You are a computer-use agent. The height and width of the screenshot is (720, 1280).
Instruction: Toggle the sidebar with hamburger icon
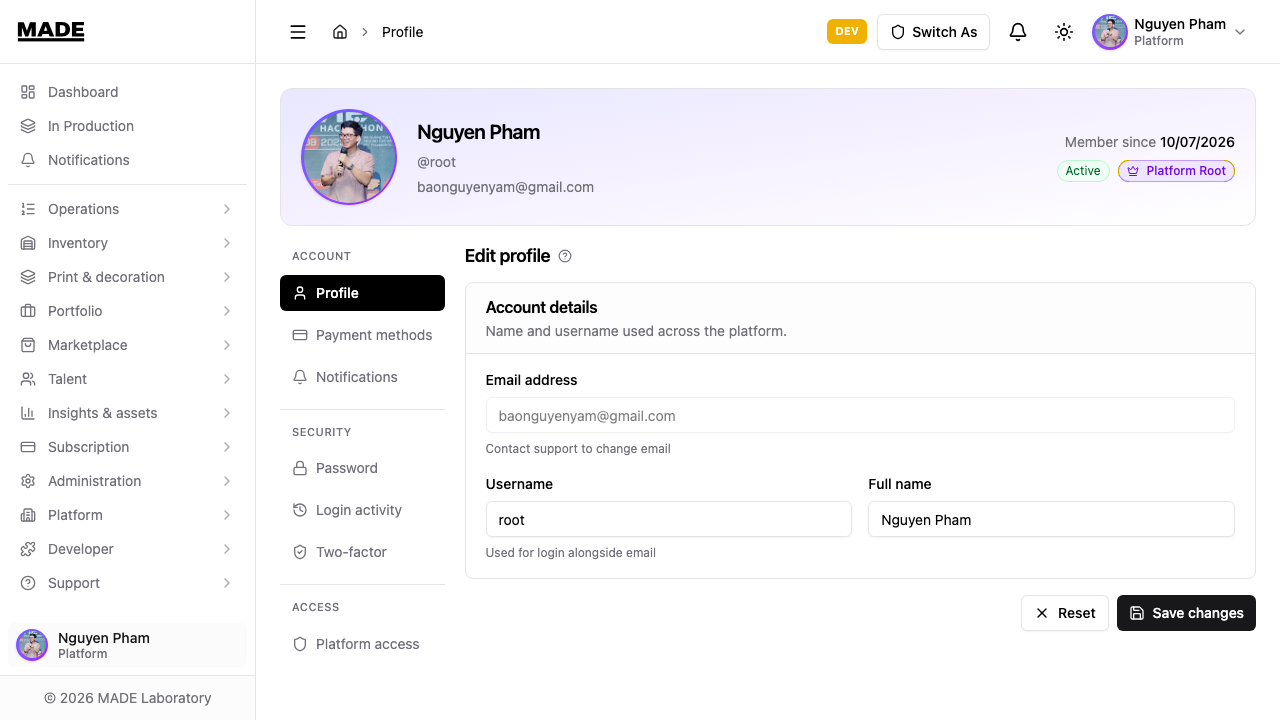pos(298,32)
